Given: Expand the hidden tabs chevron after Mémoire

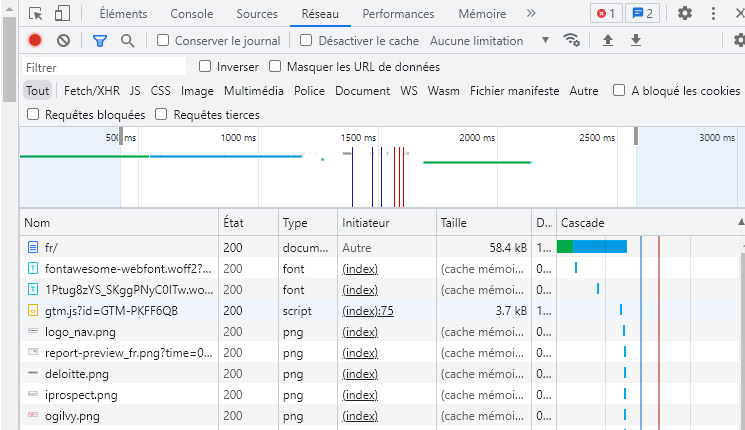Looking at the screenshot, I should [x=531, y=14].
